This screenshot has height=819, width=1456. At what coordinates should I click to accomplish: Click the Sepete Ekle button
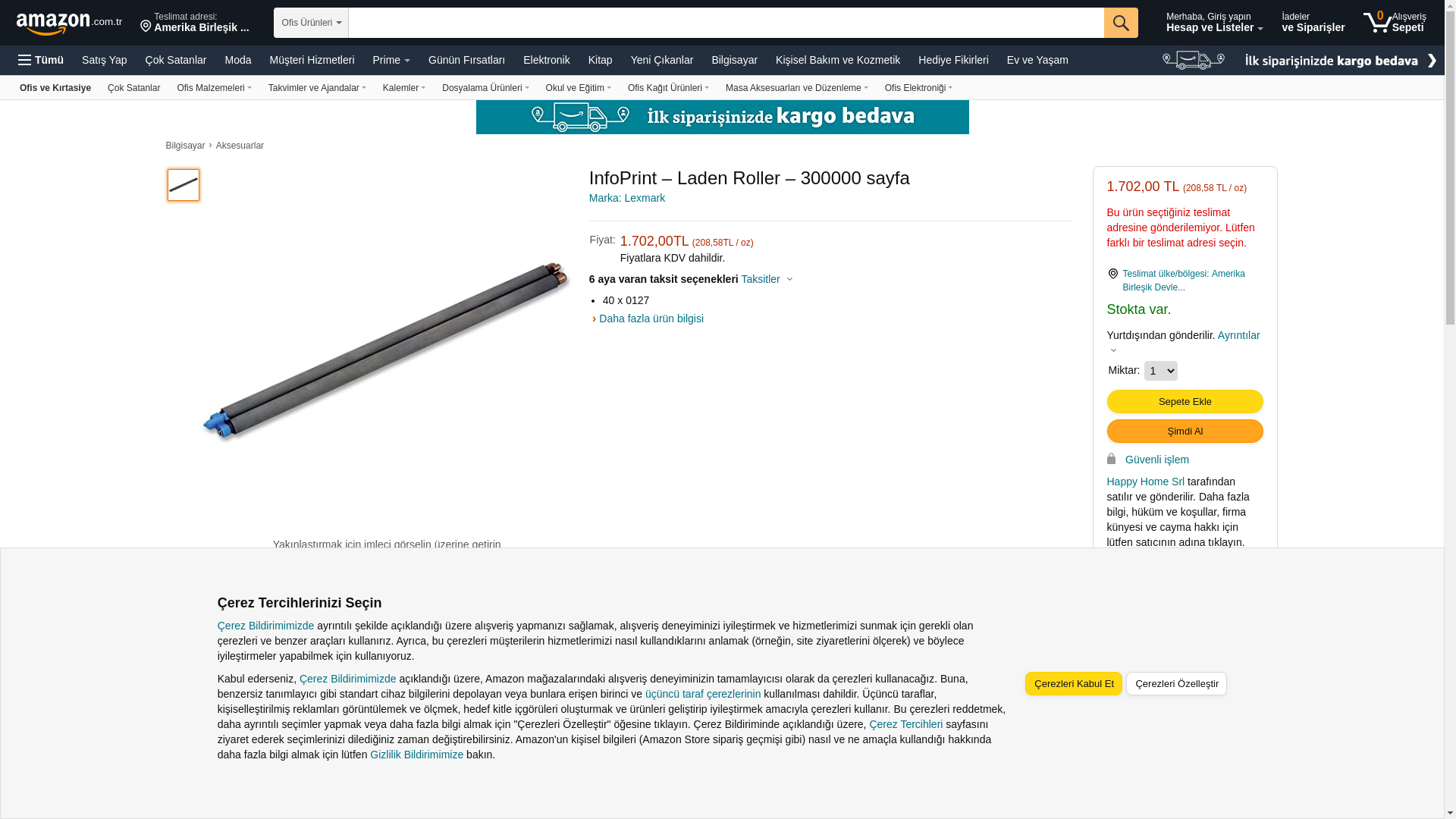pyautogui.click(x=1185, y=401)
